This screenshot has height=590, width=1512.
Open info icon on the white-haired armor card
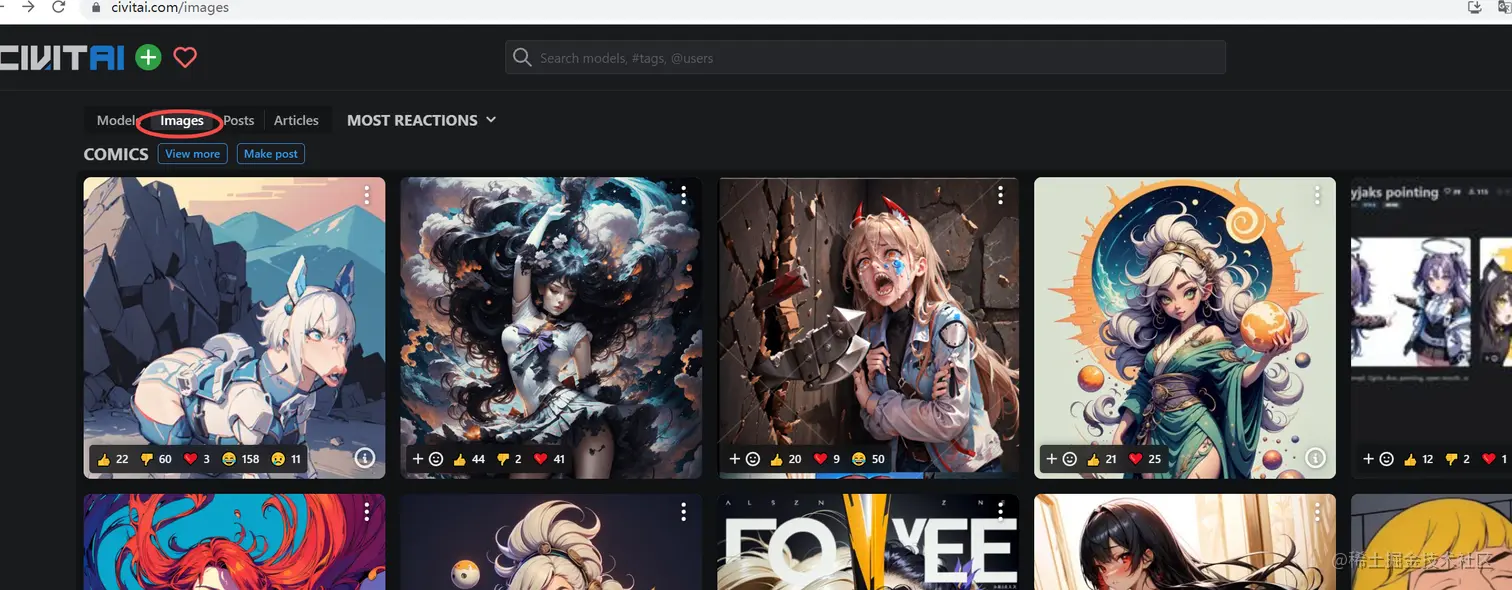pos(365,458)
